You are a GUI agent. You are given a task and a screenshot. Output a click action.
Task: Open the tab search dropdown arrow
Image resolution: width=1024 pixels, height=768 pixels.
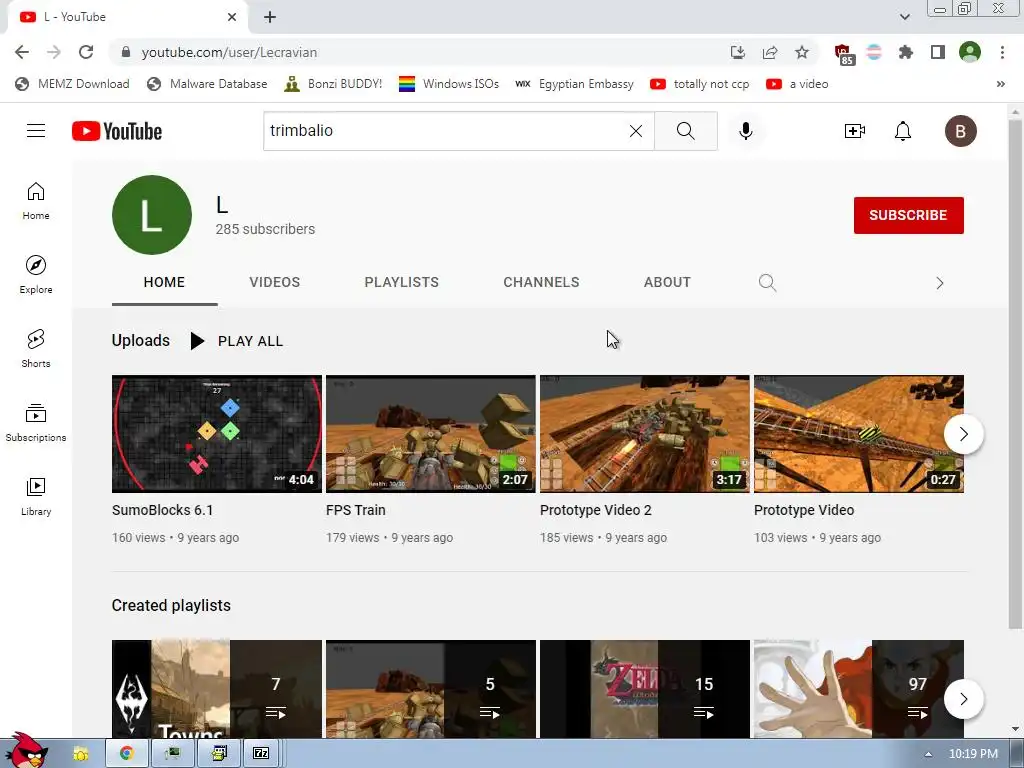tap(904, 17)
